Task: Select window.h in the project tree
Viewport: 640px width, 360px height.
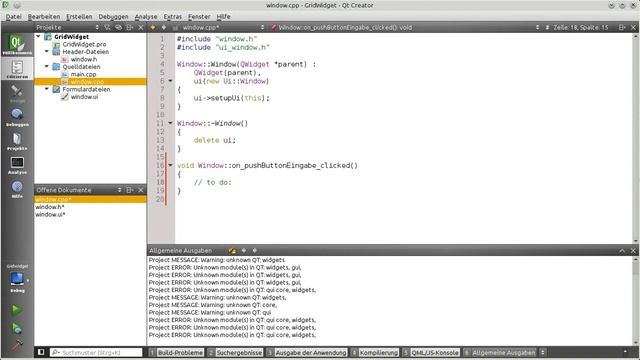Action: point(84,59)
